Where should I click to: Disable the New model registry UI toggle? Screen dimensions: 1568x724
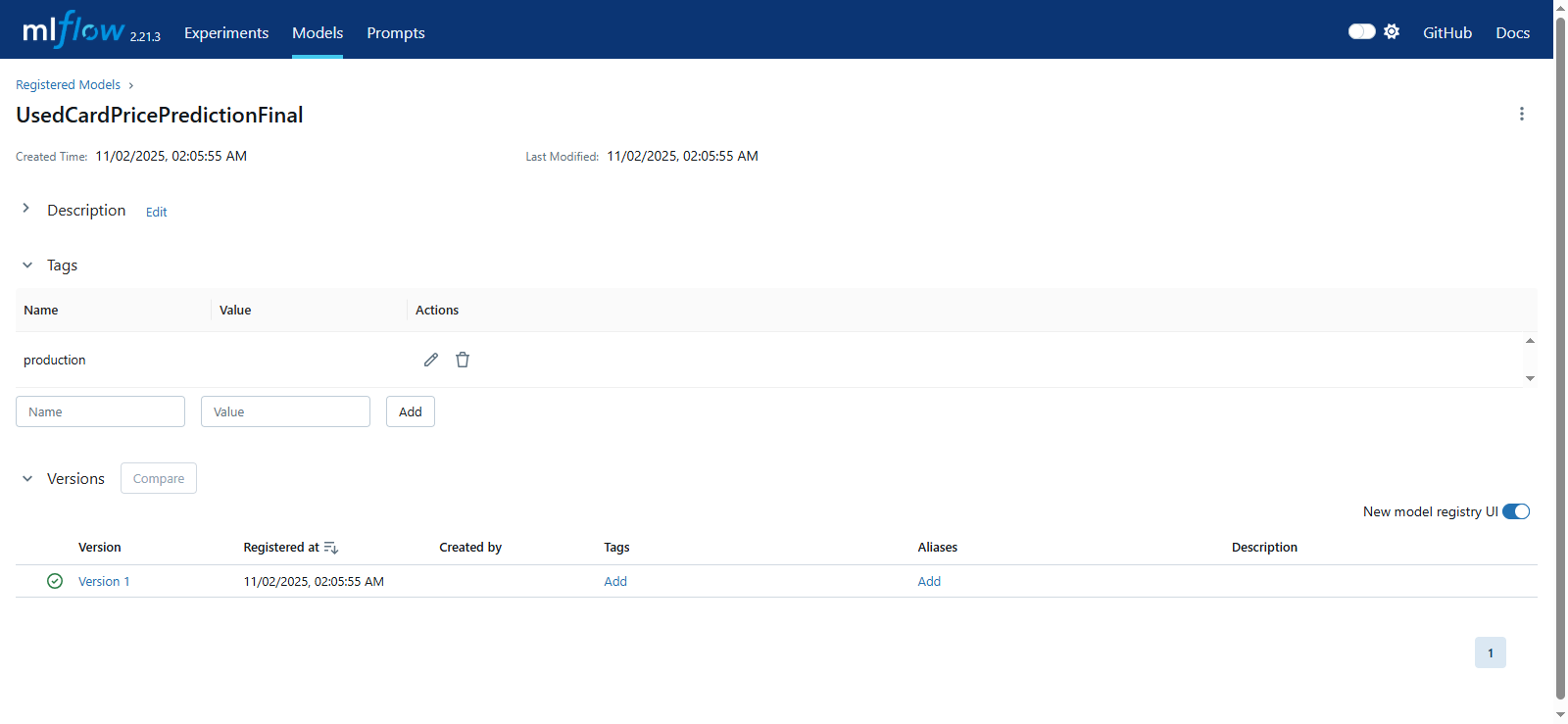pyautogui.click(x=1515, y=511)
